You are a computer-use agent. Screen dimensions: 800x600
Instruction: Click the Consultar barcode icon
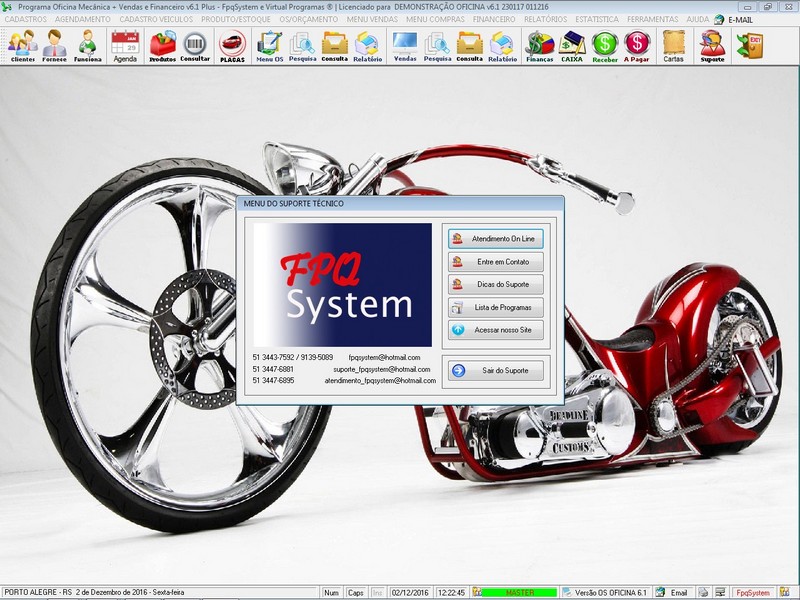[x=195, y=46]
